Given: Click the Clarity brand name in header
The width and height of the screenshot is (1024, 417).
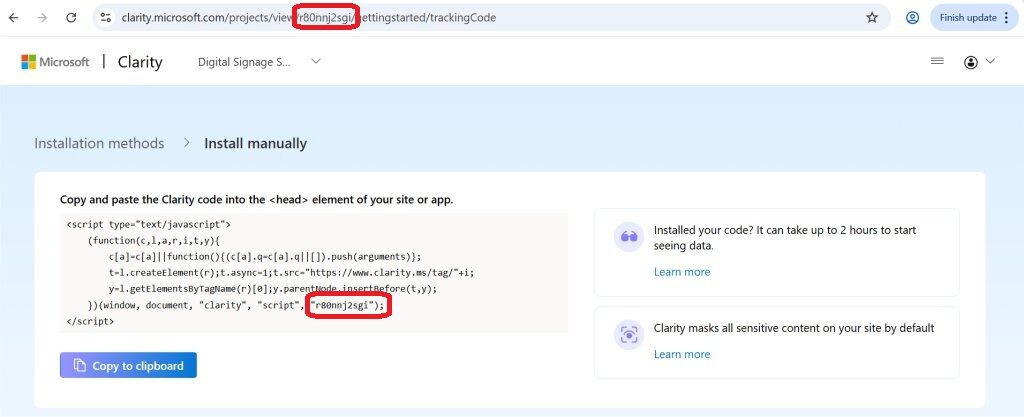Looking at the screenshot, I should point(140,62).
